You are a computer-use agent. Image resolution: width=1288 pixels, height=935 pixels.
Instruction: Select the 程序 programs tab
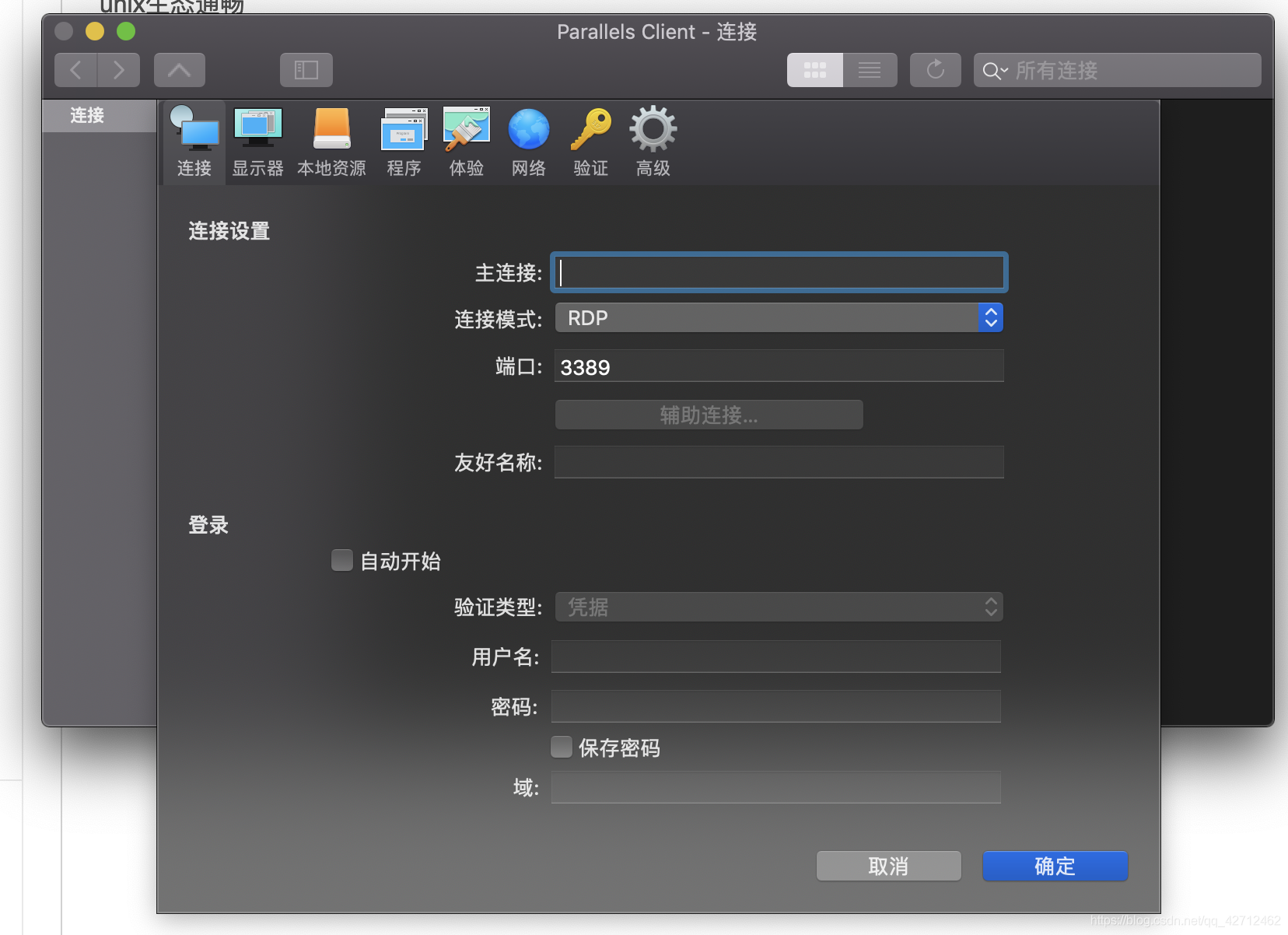pos(404,142)
